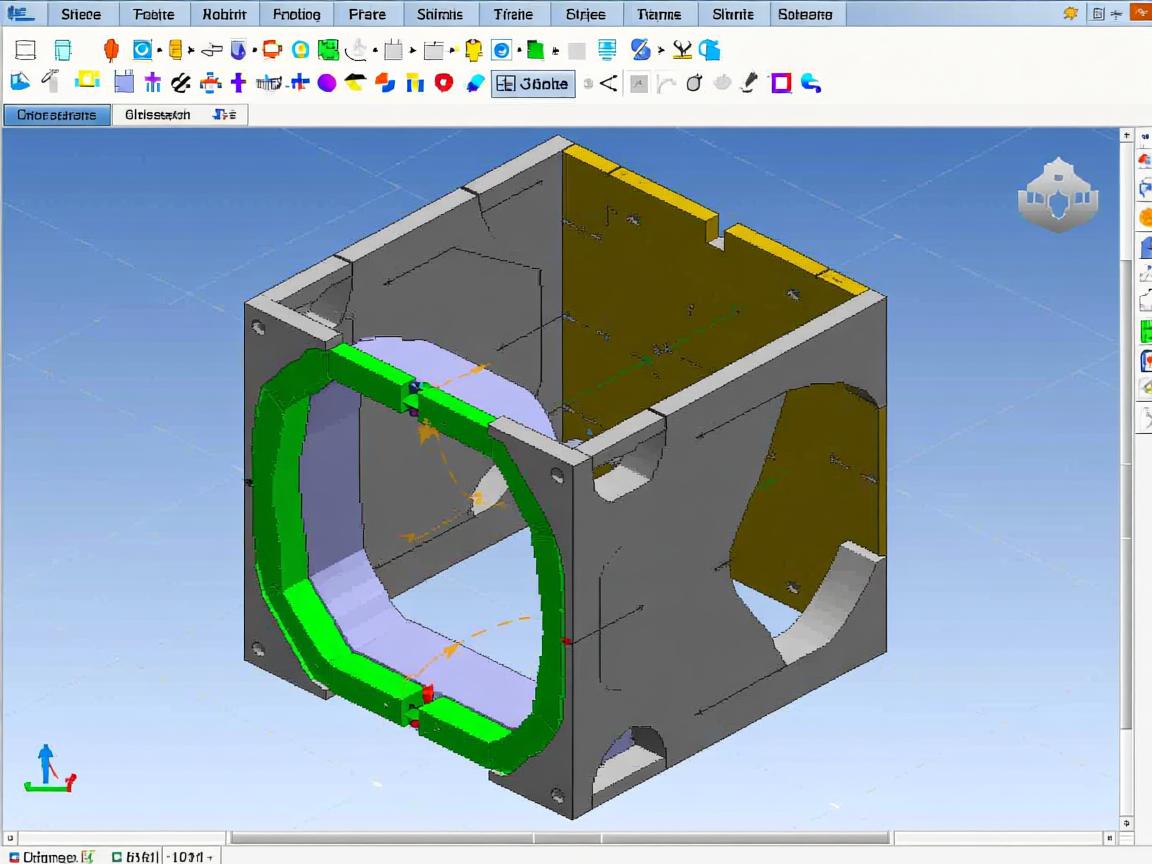Viewport: 1152px width, 864px height.
Task: Select the blue monitor display icon
Action: click(x=606, y=50)
